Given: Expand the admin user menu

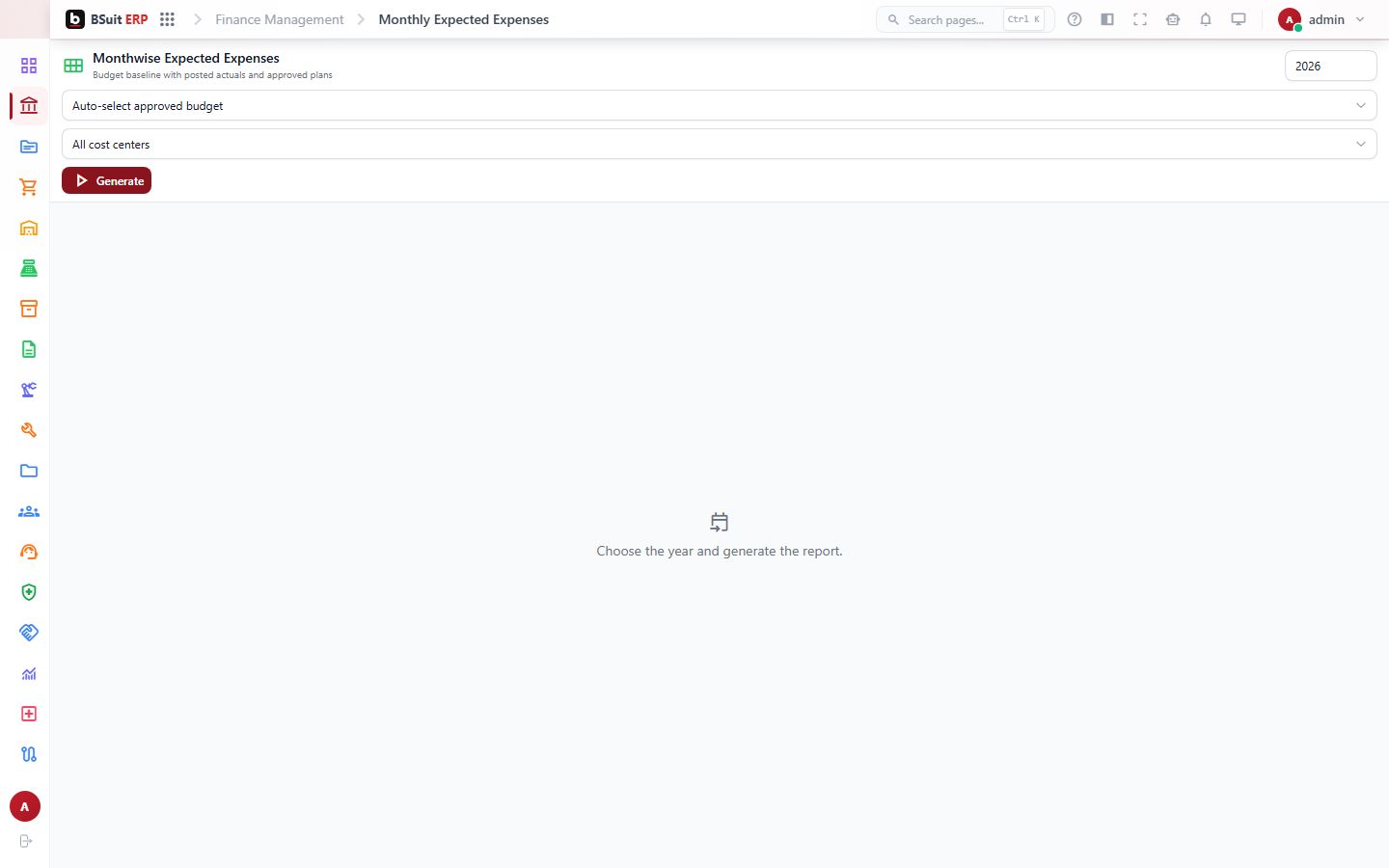Looking at the screenshot, I should point(1322,19).
